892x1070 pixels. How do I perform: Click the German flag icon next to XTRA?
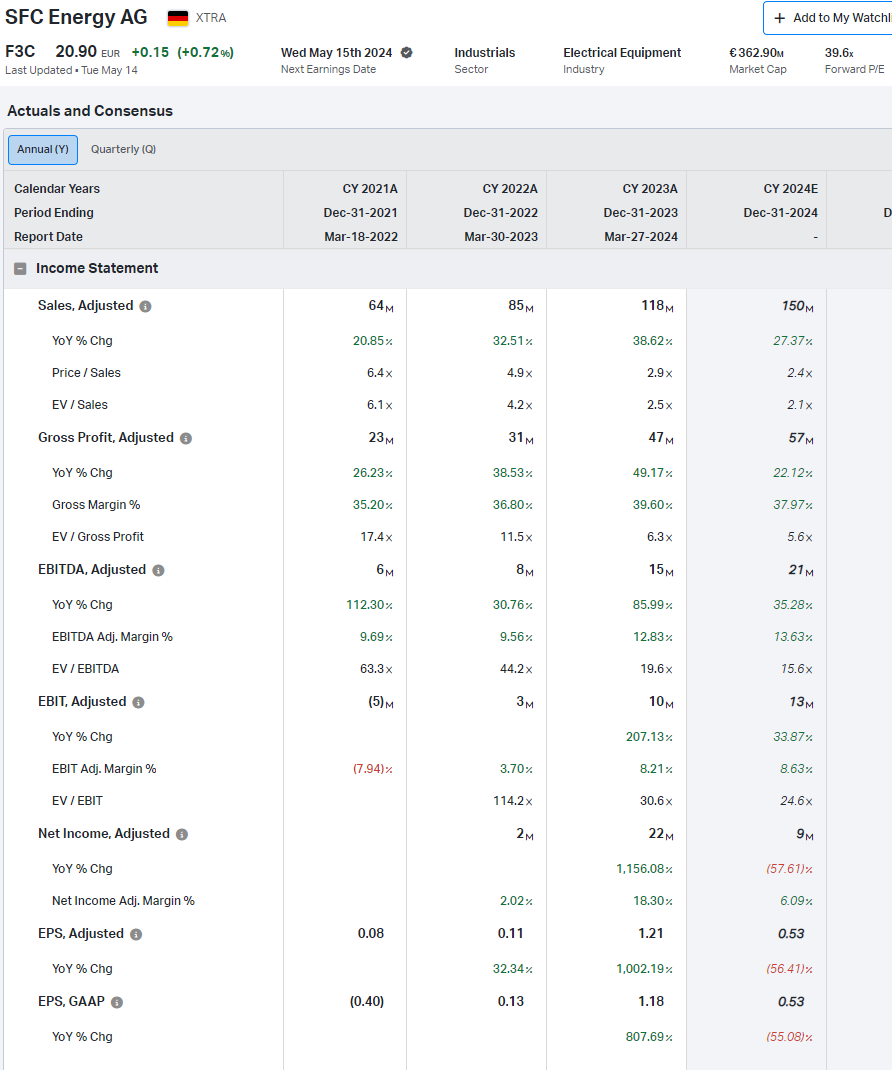178,18
